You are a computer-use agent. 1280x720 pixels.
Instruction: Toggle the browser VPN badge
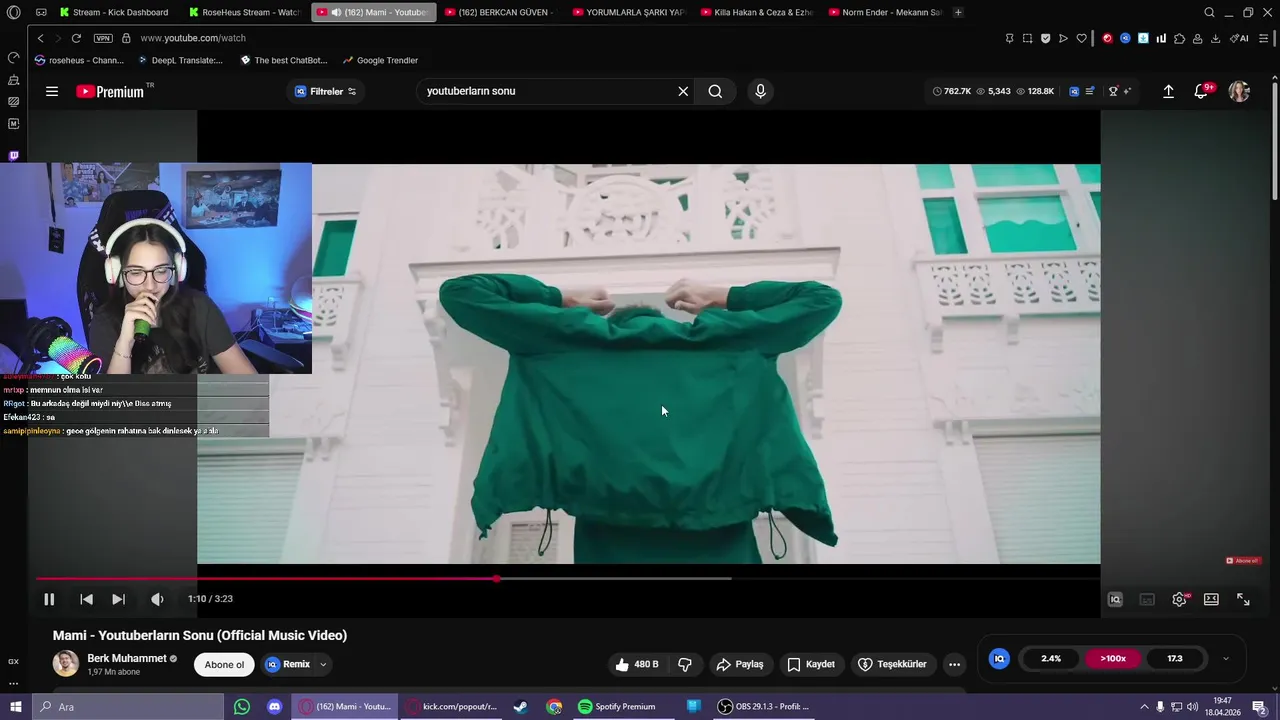pos(103,38)
